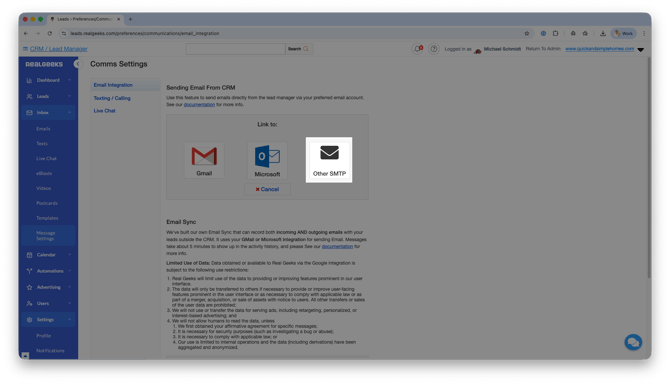Cancel the email link selection
670x384 pixels.
[x=267, y=189]
